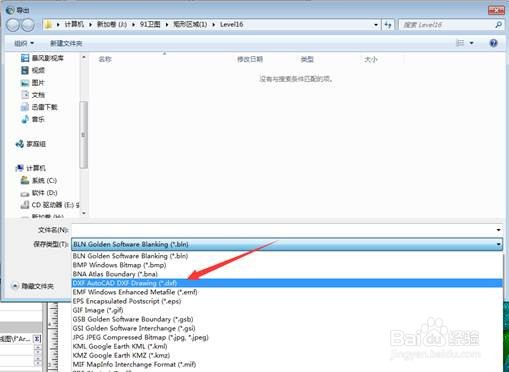Click the sidebar scroll up arrow
The height and width of the screenshot is (372, 509).
click(84, 57)
